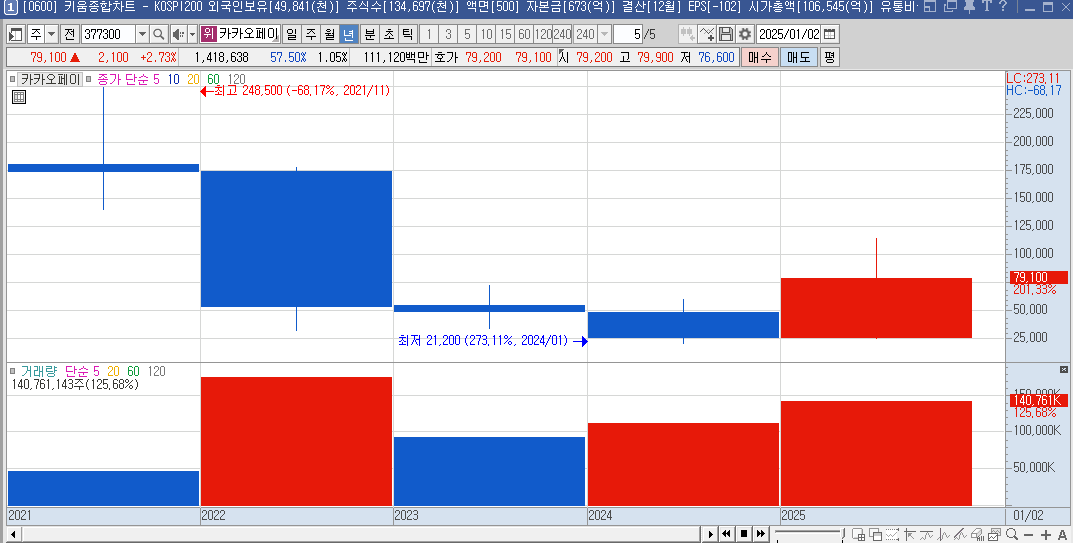Expand the speaker options dropdown arrow

pyautogui.click(x=192, y=34)
